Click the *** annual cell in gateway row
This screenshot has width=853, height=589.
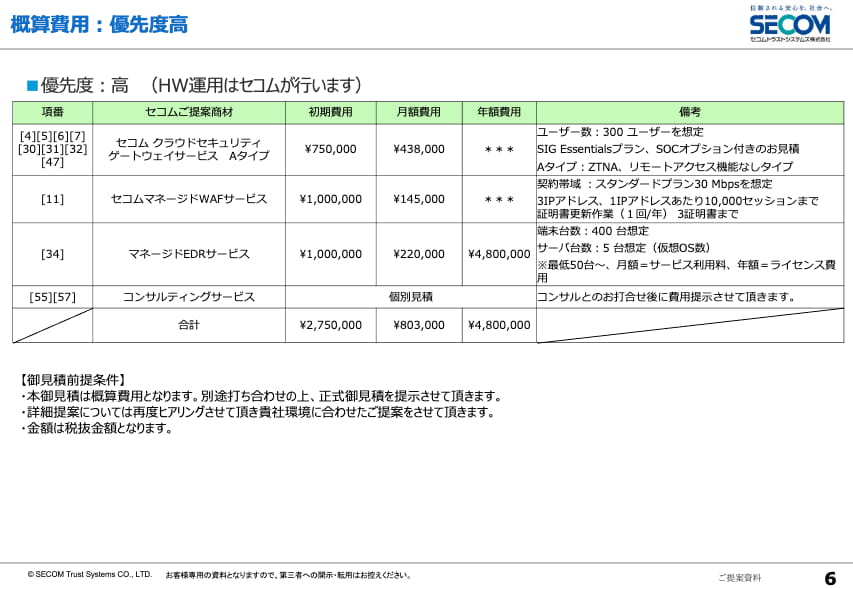(x=499, y=149)
